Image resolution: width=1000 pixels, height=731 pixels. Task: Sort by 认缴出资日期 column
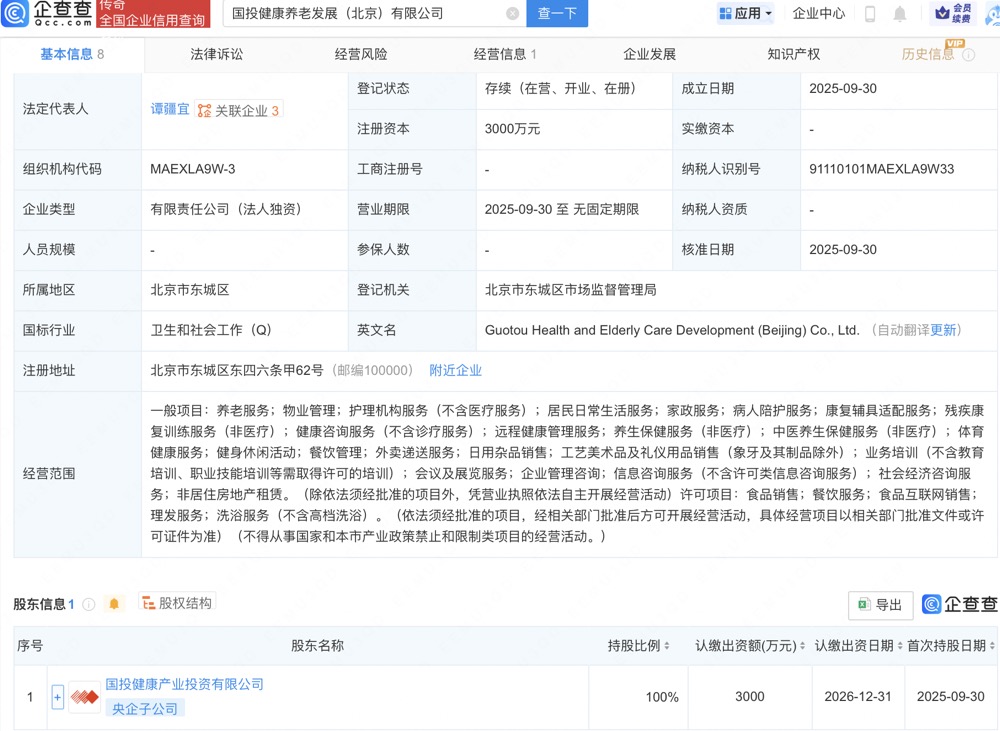point(899,646)
